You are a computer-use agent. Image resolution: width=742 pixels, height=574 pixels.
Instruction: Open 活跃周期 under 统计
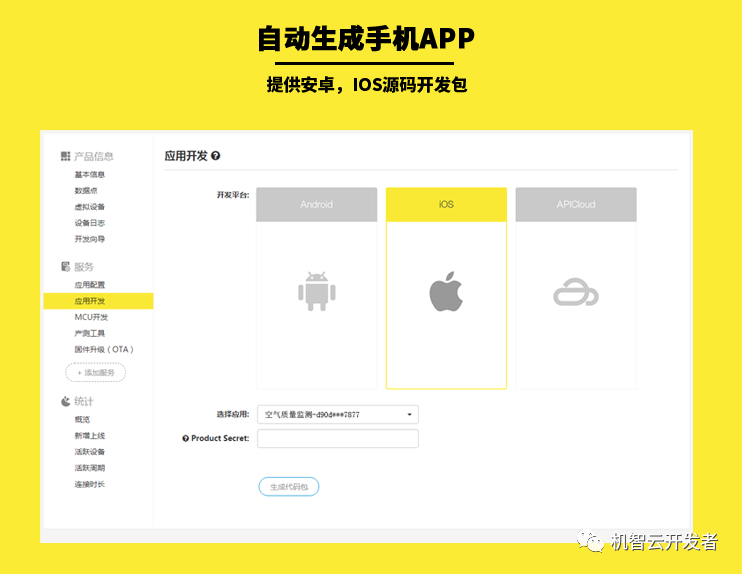[89, 468]
